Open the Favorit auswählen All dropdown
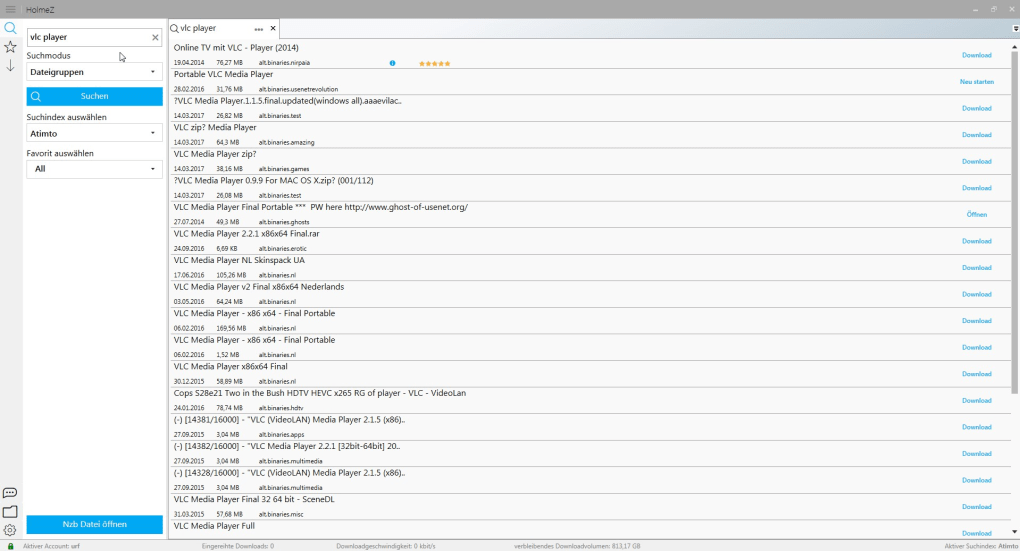 94,169
